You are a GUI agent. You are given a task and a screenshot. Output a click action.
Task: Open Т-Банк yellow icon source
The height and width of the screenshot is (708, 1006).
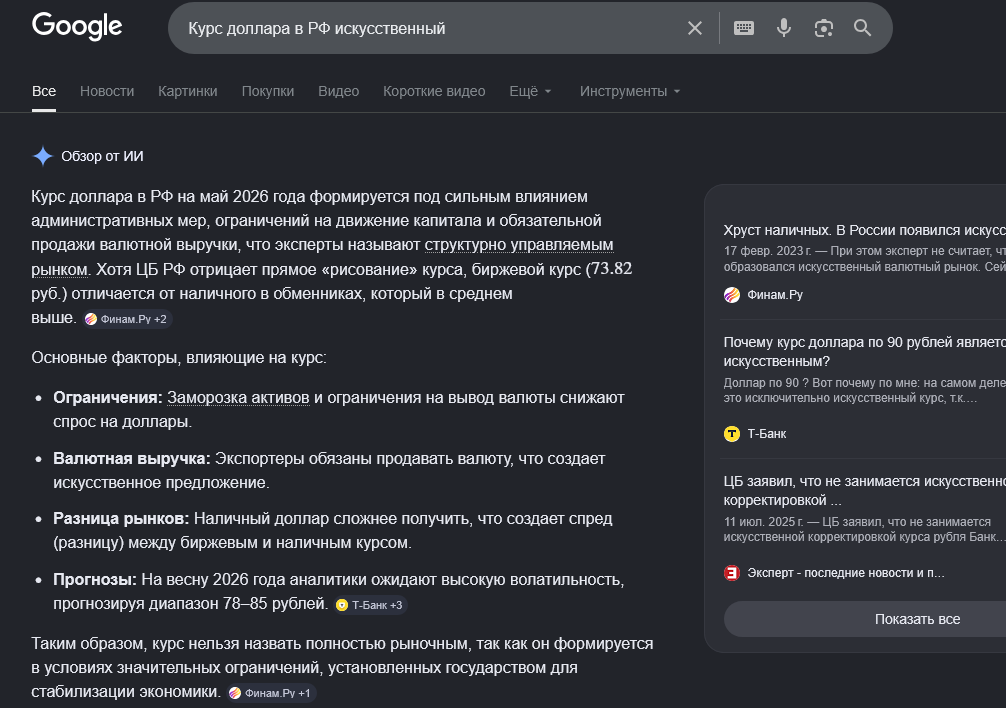pos(731,434)
